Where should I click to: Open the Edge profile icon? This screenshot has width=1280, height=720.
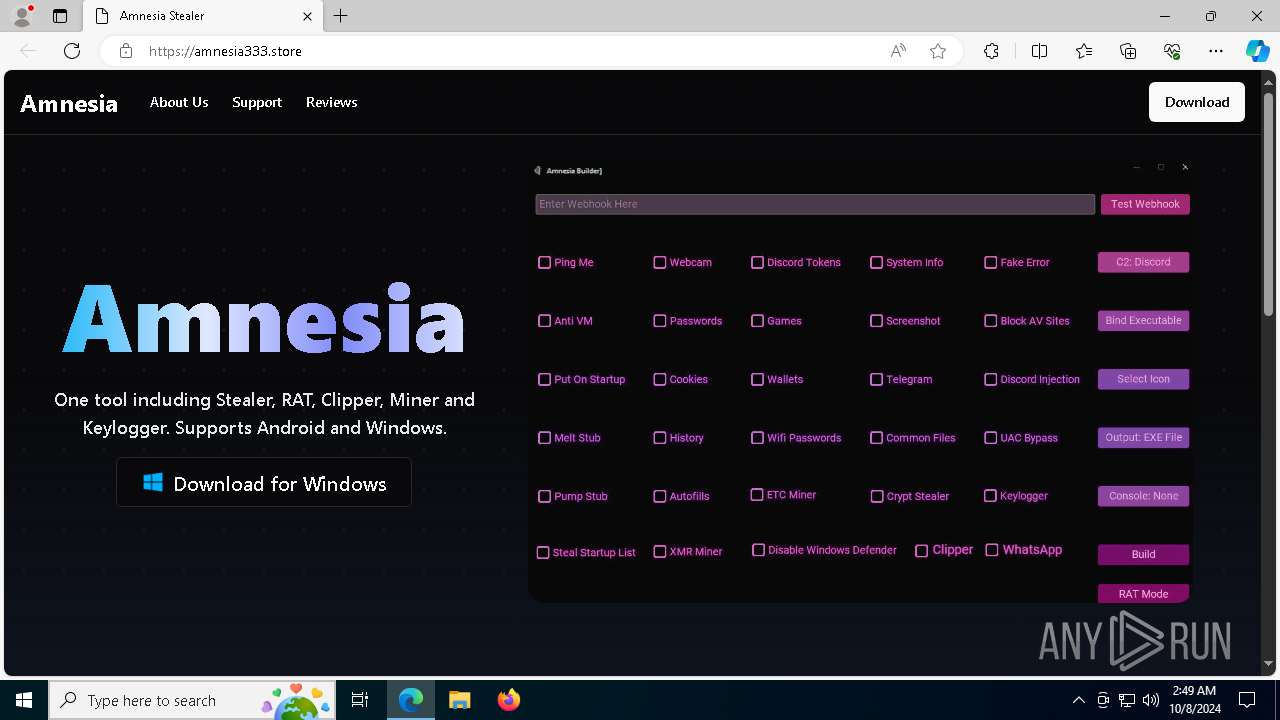[22, 16]
